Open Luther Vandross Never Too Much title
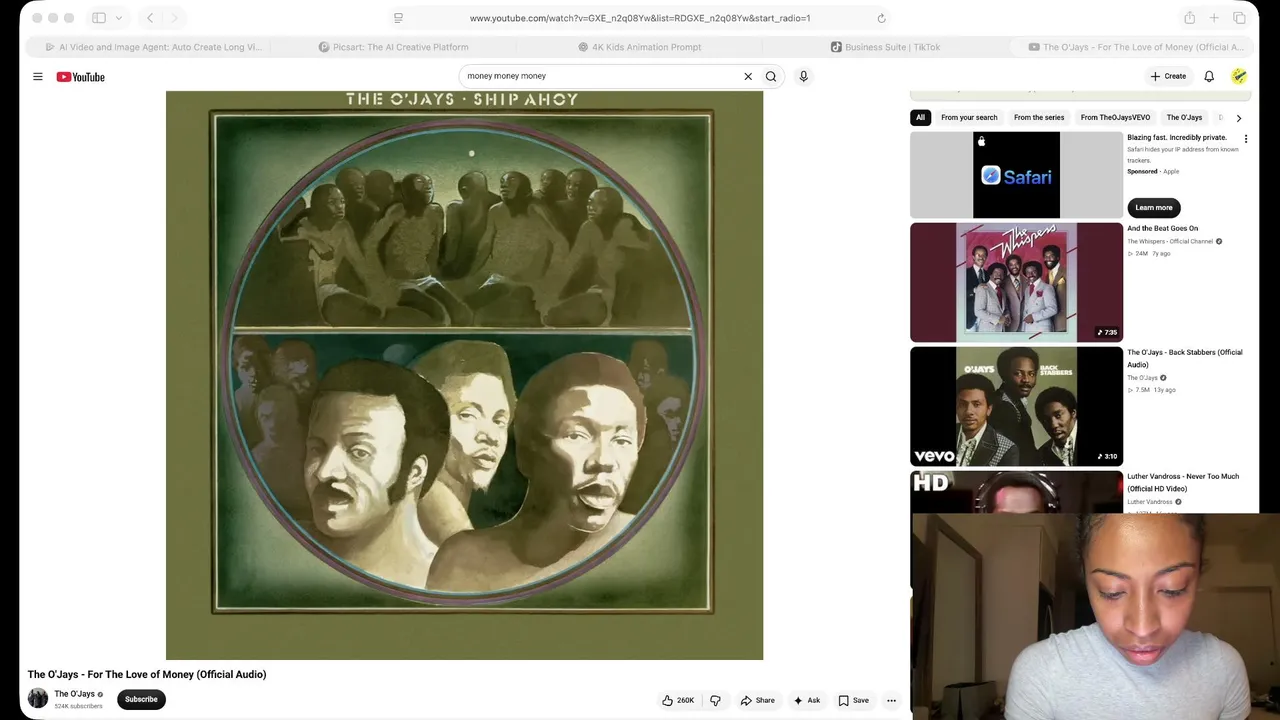1280x720 pixels. click(1183, 482)
